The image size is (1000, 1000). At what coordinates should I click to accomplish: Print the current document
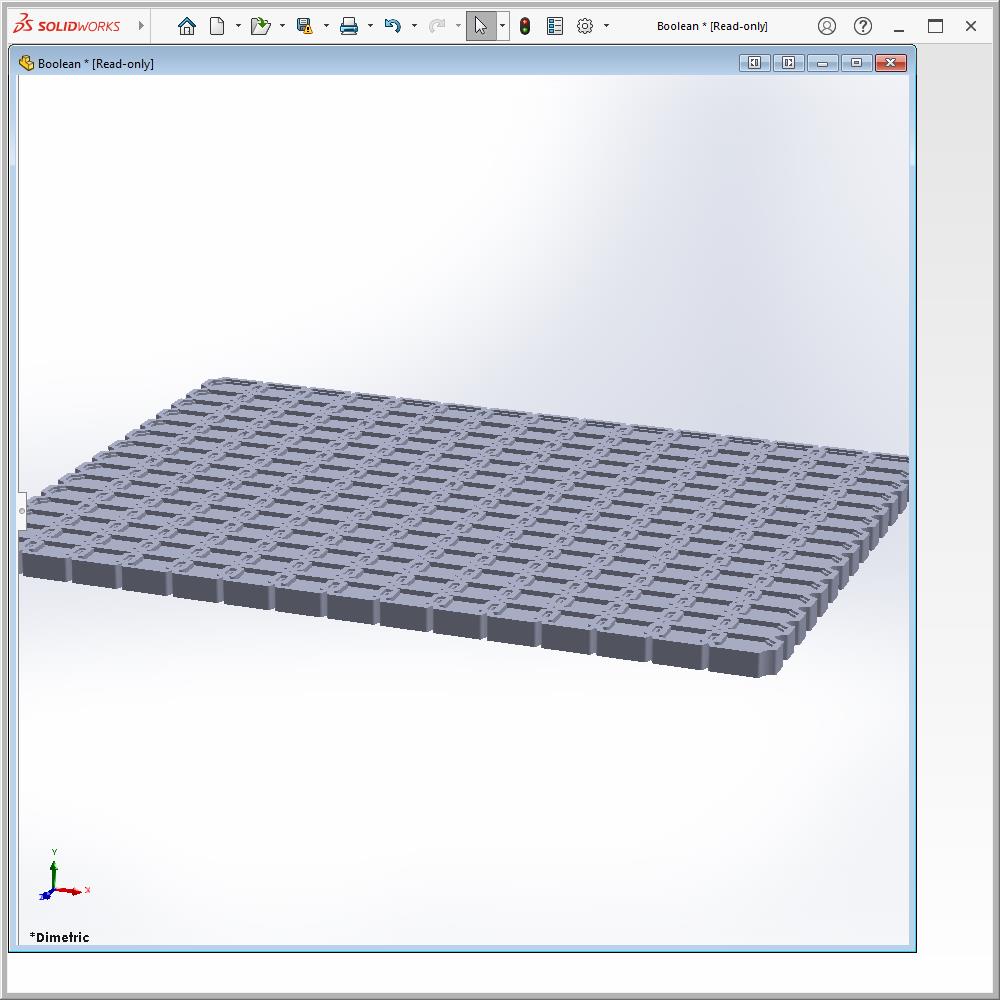click(x=348, y=26)
